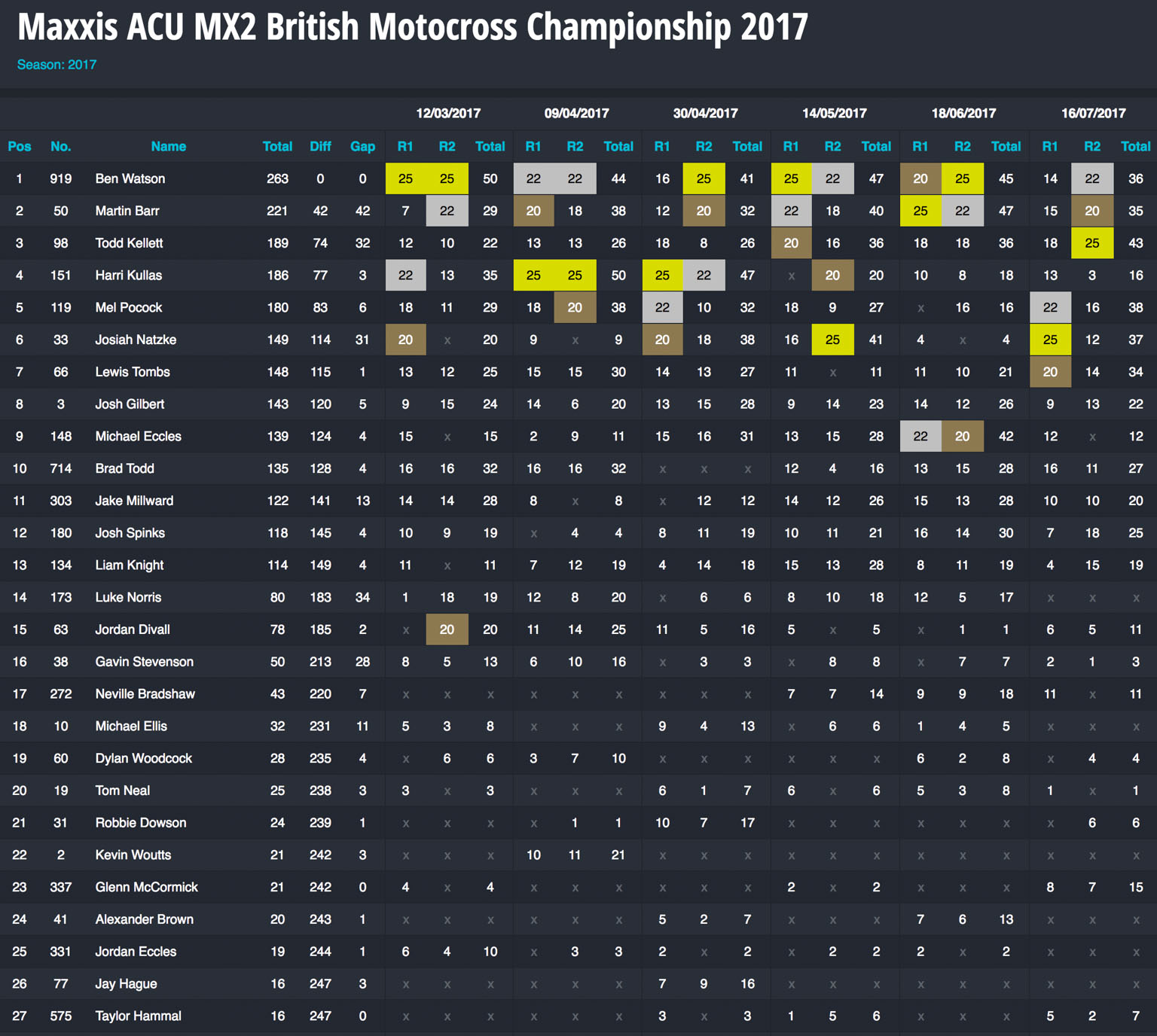Select the 09/04/2017 round date header
1157x1036 pixels.
point(576,113)
